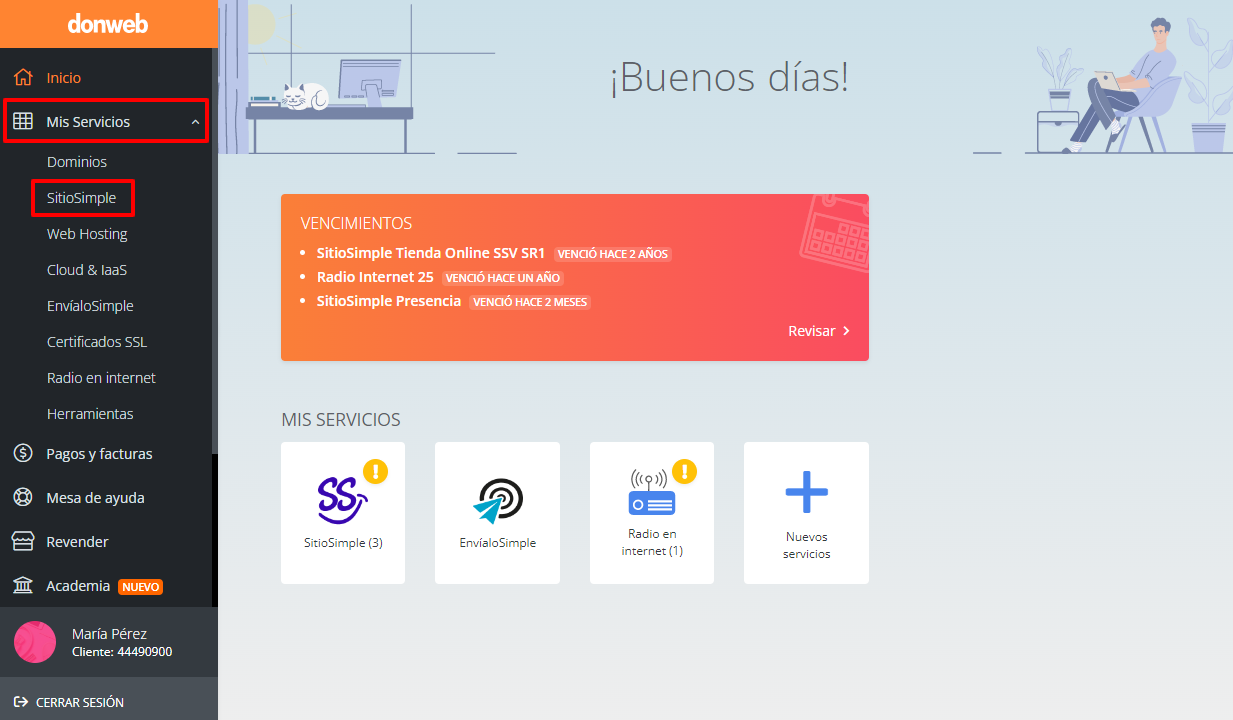1233x720 pixels.
Task: Click the VENCIMIENTOS heading
Action: 356,223
